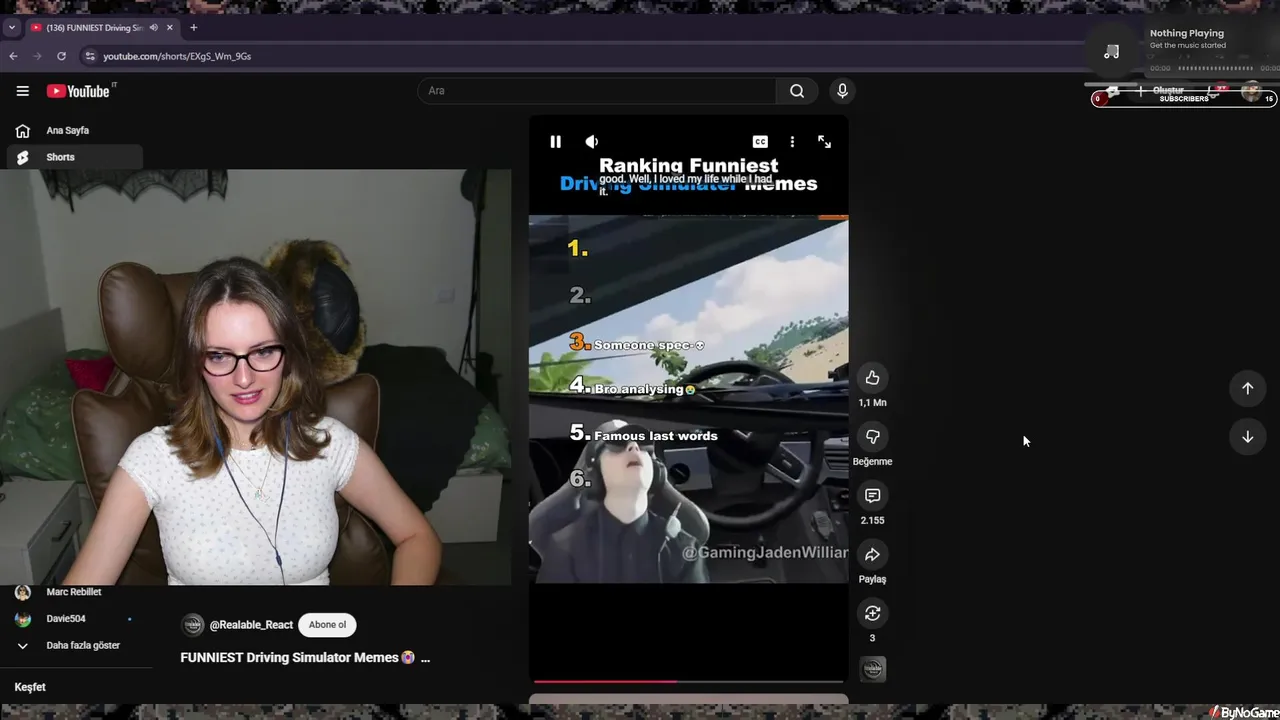Like the Short with thumbs up
This screenshot has height=720, width=1280.
[872, 378]
